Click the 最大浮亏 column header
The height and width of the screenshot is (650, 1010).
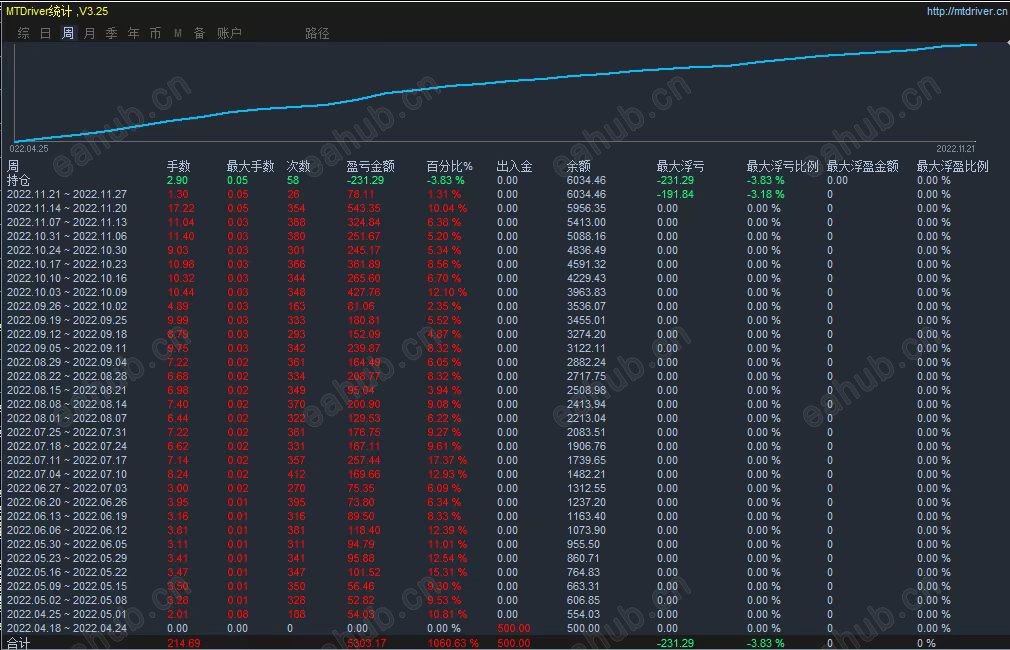(x=680, y=166)
